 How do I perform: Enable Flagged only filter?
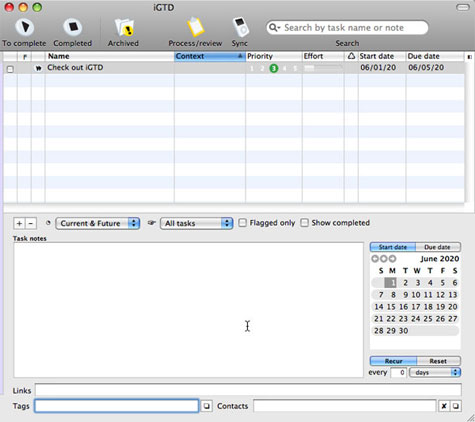243,223
